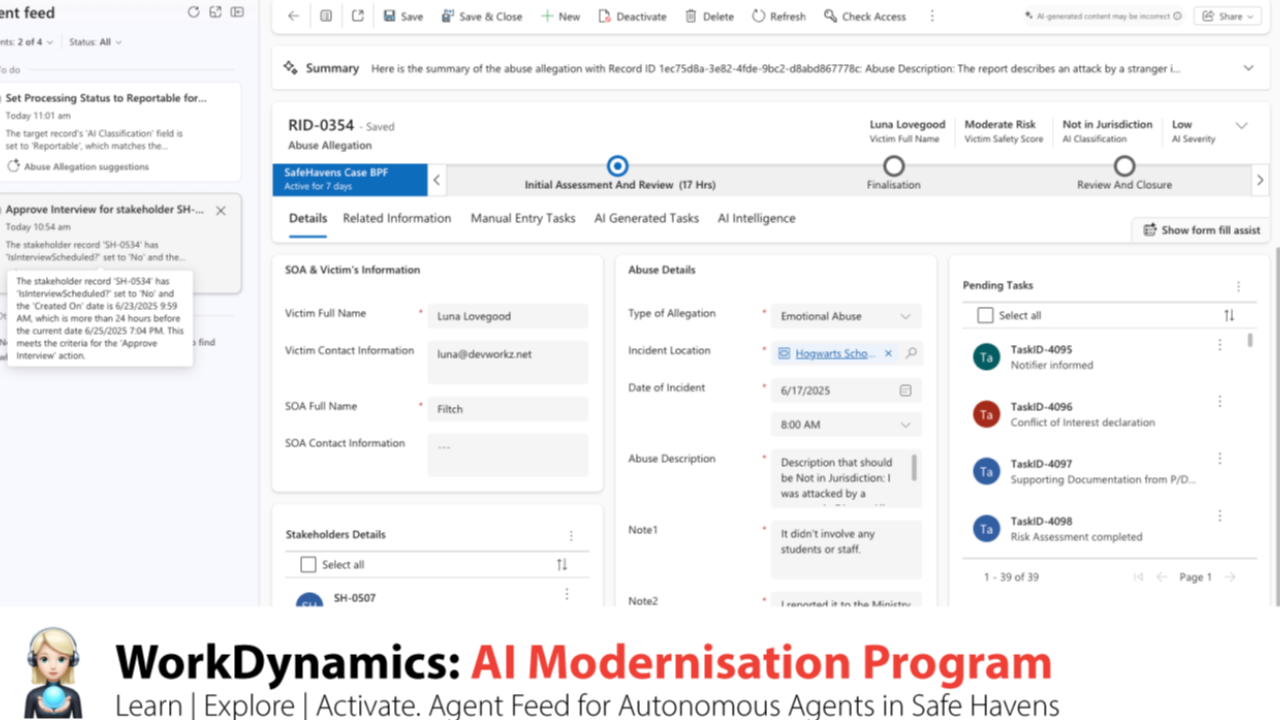Screen dimensions: 1280x720
Task: Sort the Stakeholders Details list
Action: 562,565
